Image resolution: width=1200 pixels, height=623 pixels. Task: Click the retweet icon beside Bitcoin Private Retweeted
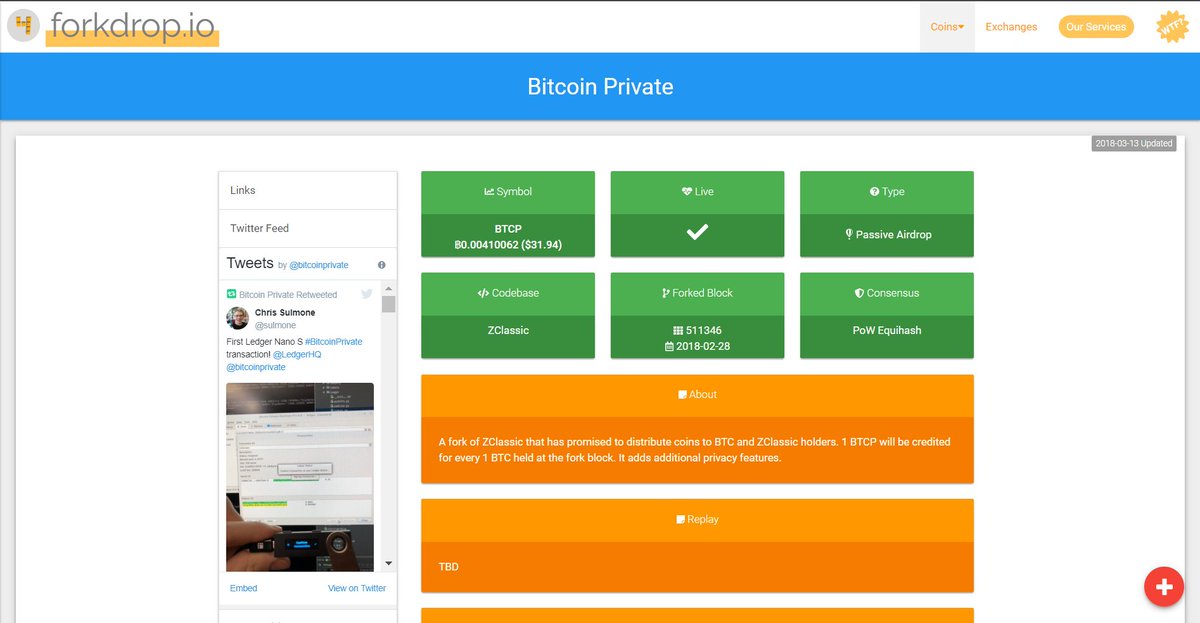click(x=231, y=295)
